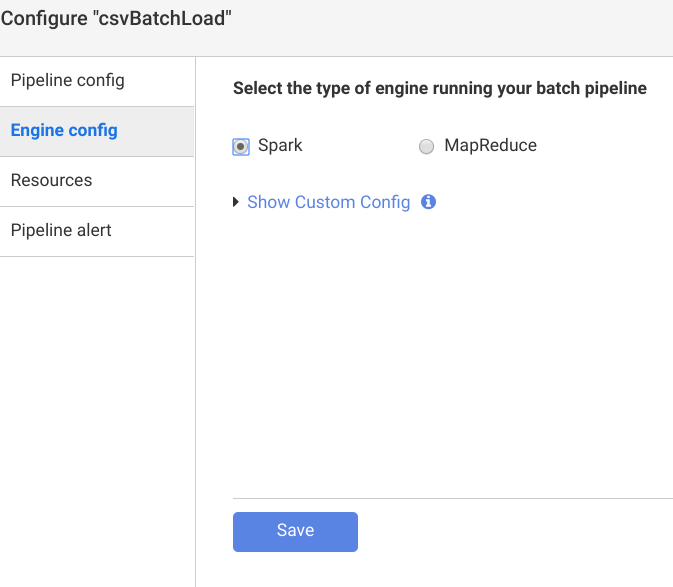Click empty sidebar area below Pipeline alert
The width and height of the screenshot is (673, 587).
[x=97, y=420]
